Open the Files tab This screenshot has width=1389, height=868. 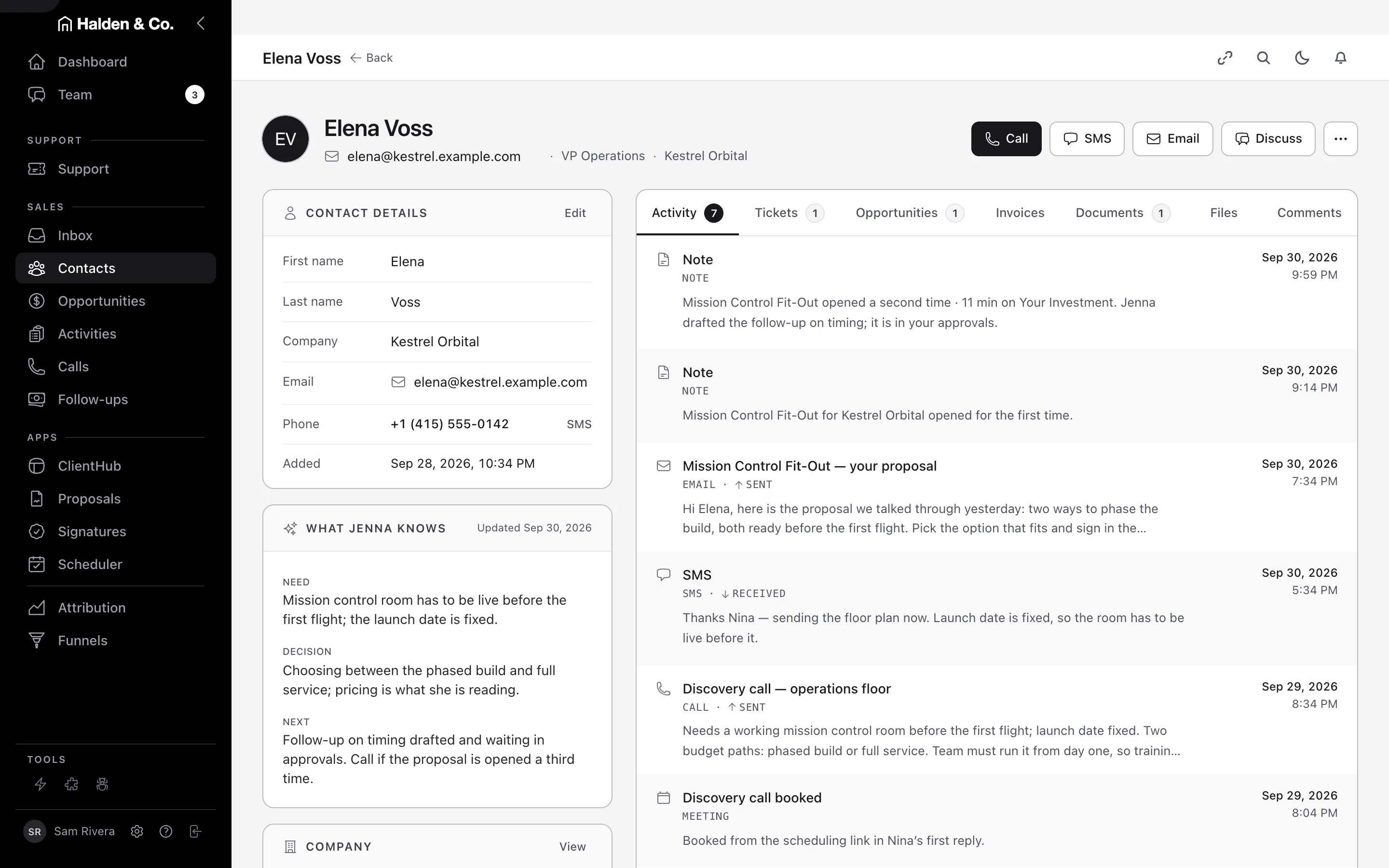[x=1223, y=213]
